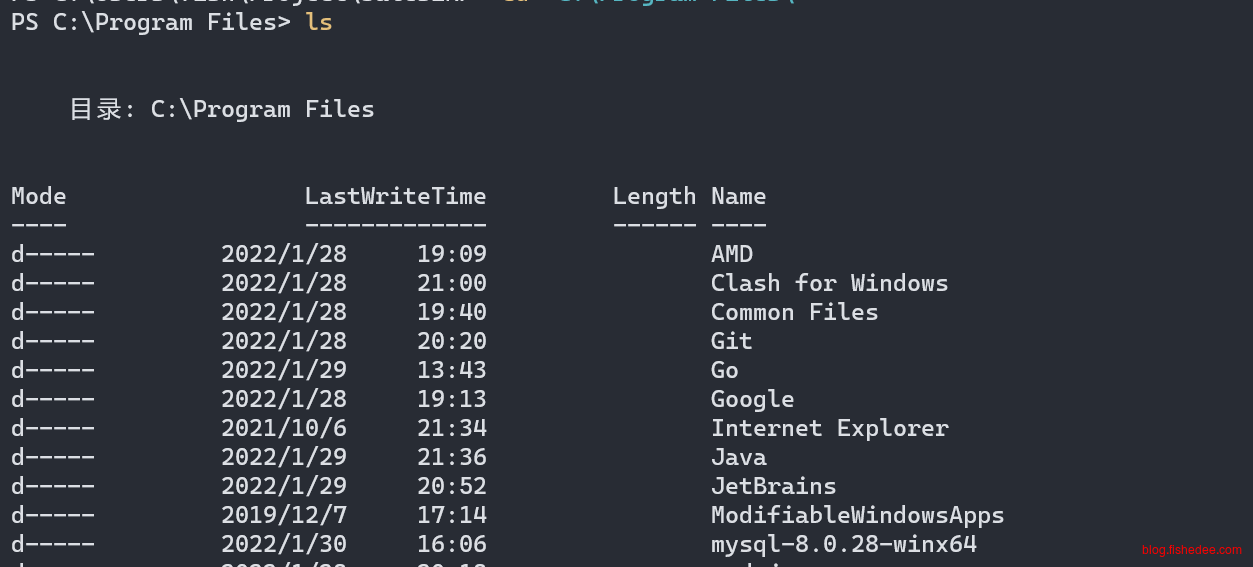Click the Internet Explorer entry

[829, 428]
